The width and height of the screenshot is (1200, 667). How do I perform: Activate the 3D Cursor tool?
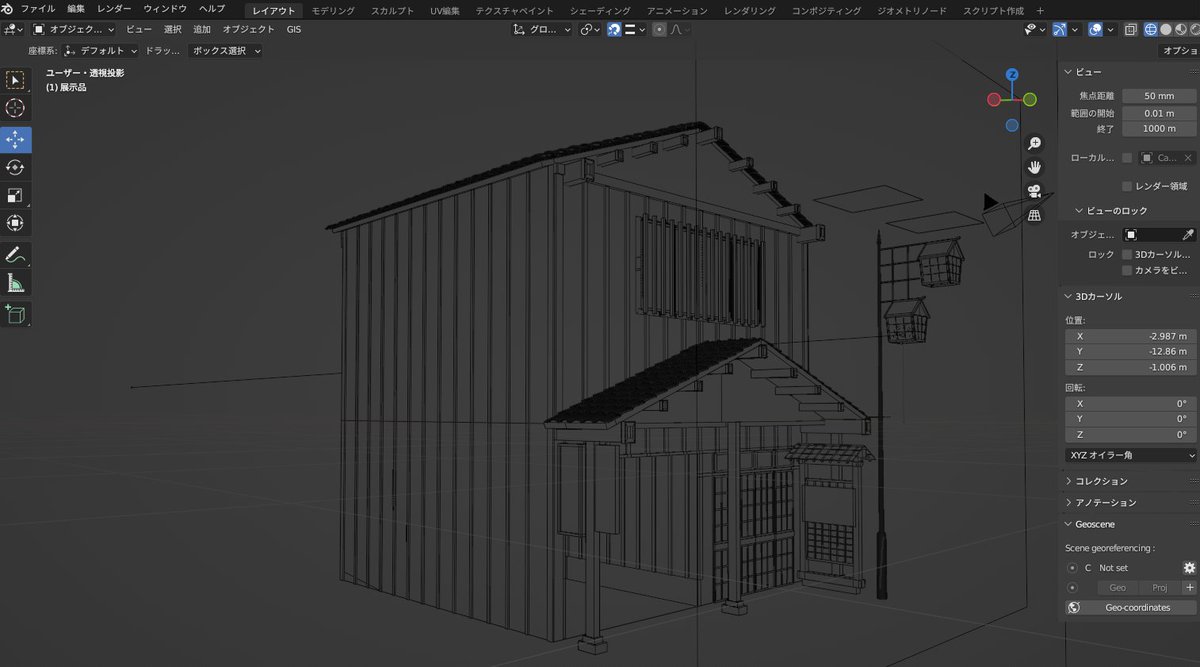point(16,108)
